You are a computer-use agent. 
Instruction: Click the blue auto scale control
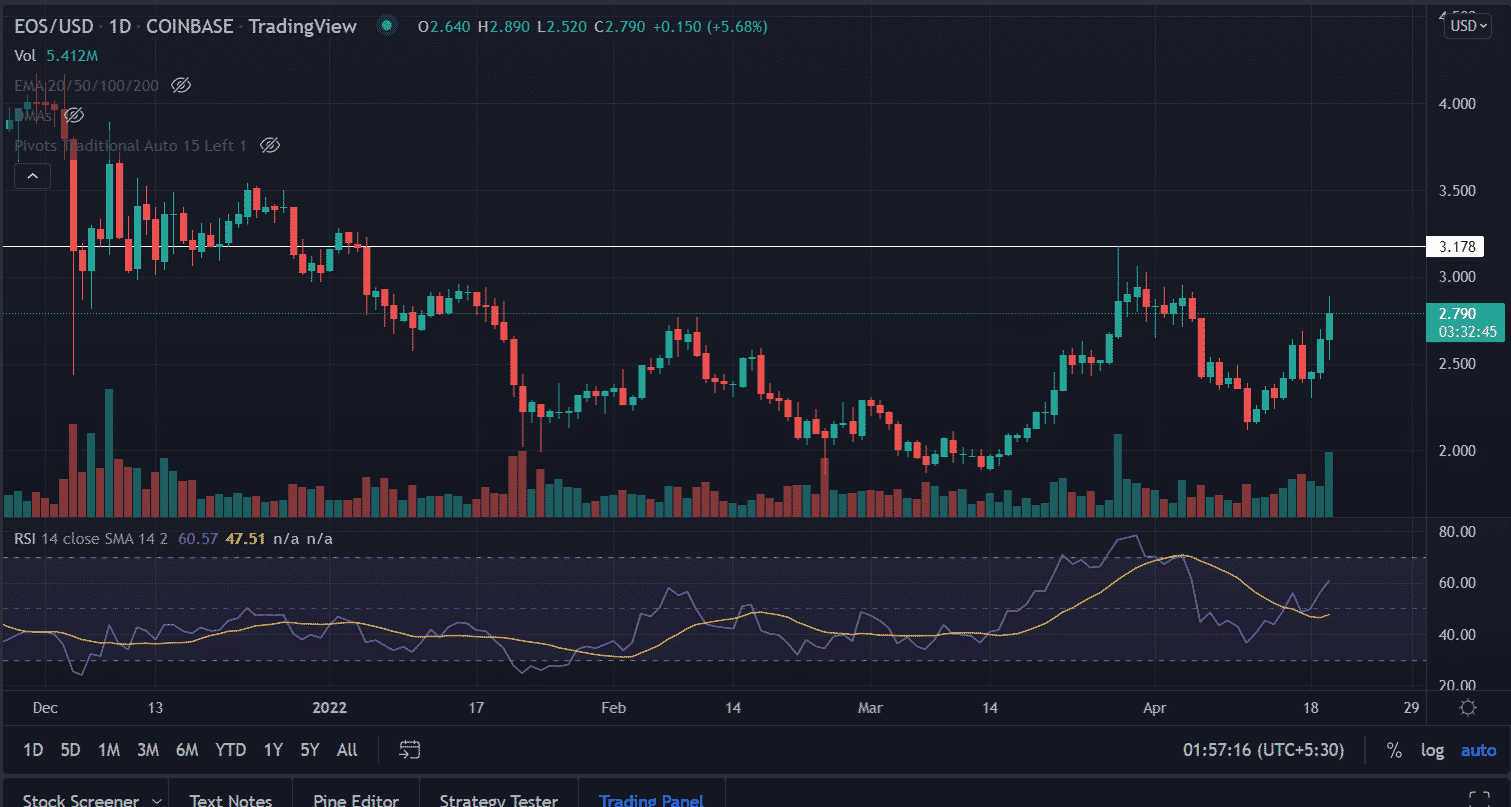pyautogui.click(x=1477, y=749)
